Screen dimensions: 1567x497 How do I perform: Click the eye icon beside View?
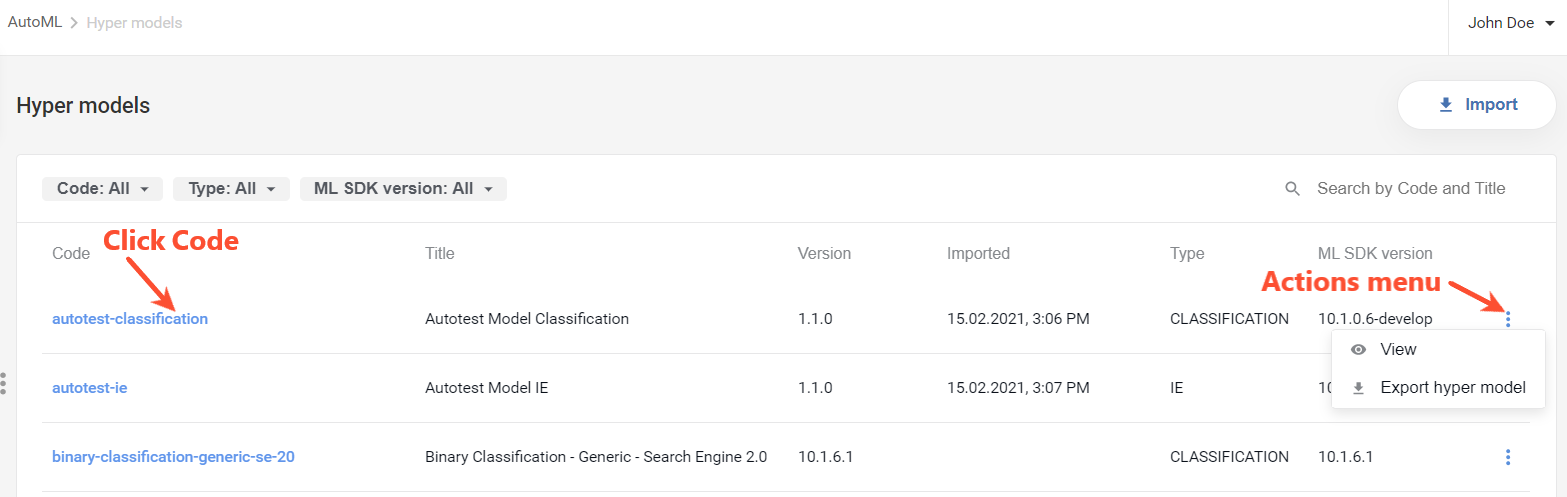[x=1358, y=350]
